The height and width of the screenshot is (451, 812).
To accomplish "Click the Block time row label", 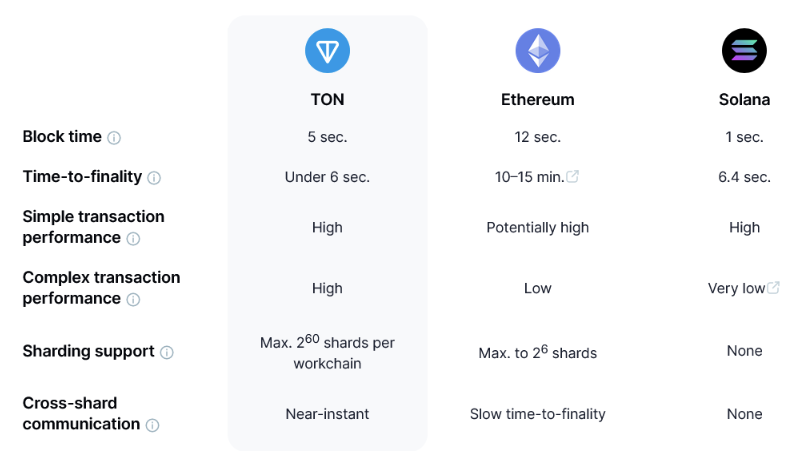I will point(62,137).
